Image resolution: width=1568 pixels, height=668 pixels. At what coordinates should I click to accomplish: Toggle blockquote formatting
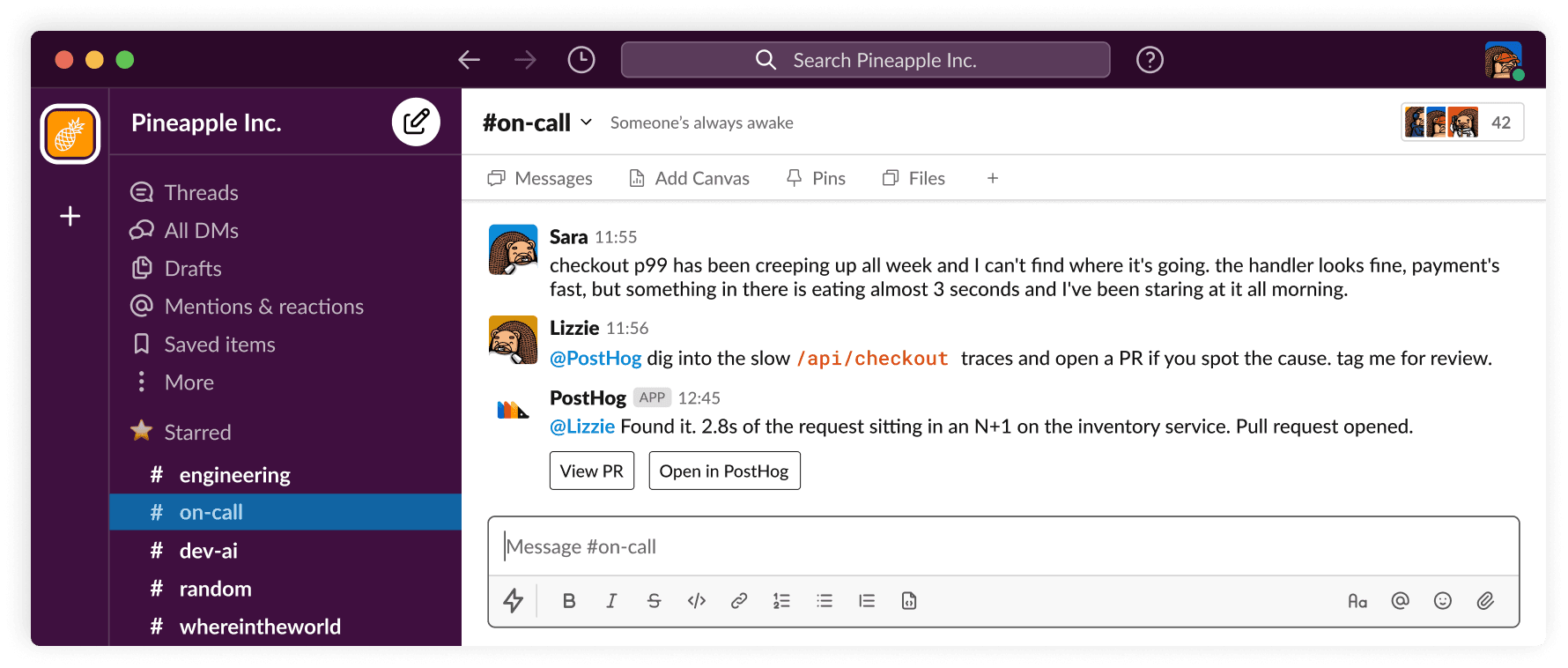pos(867,601)
